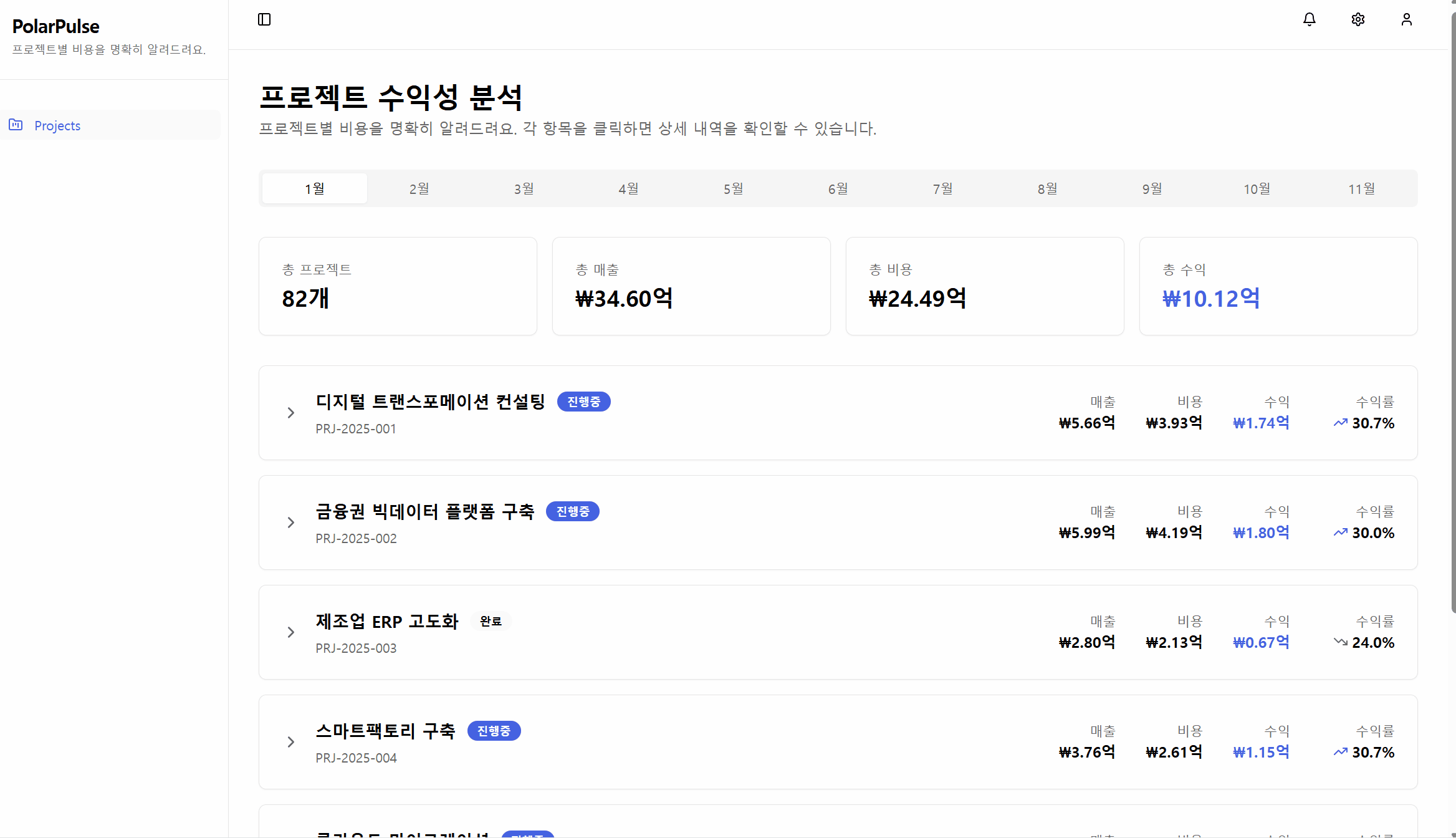Image resolution: width=1456 pixels, height=838 pixels.
Task: Switch to the 11월 tab
Action: coord(1361,188)
